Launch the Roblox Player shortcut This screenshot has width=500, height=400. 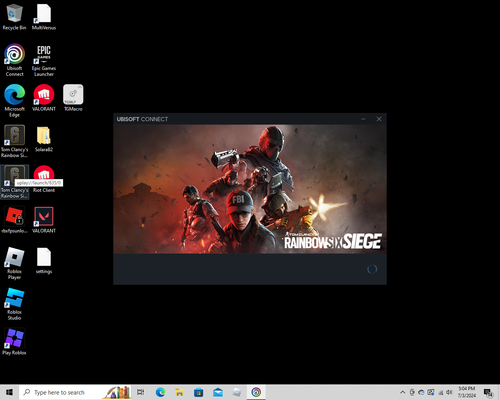pyautogui.click(x=14, y=263)
